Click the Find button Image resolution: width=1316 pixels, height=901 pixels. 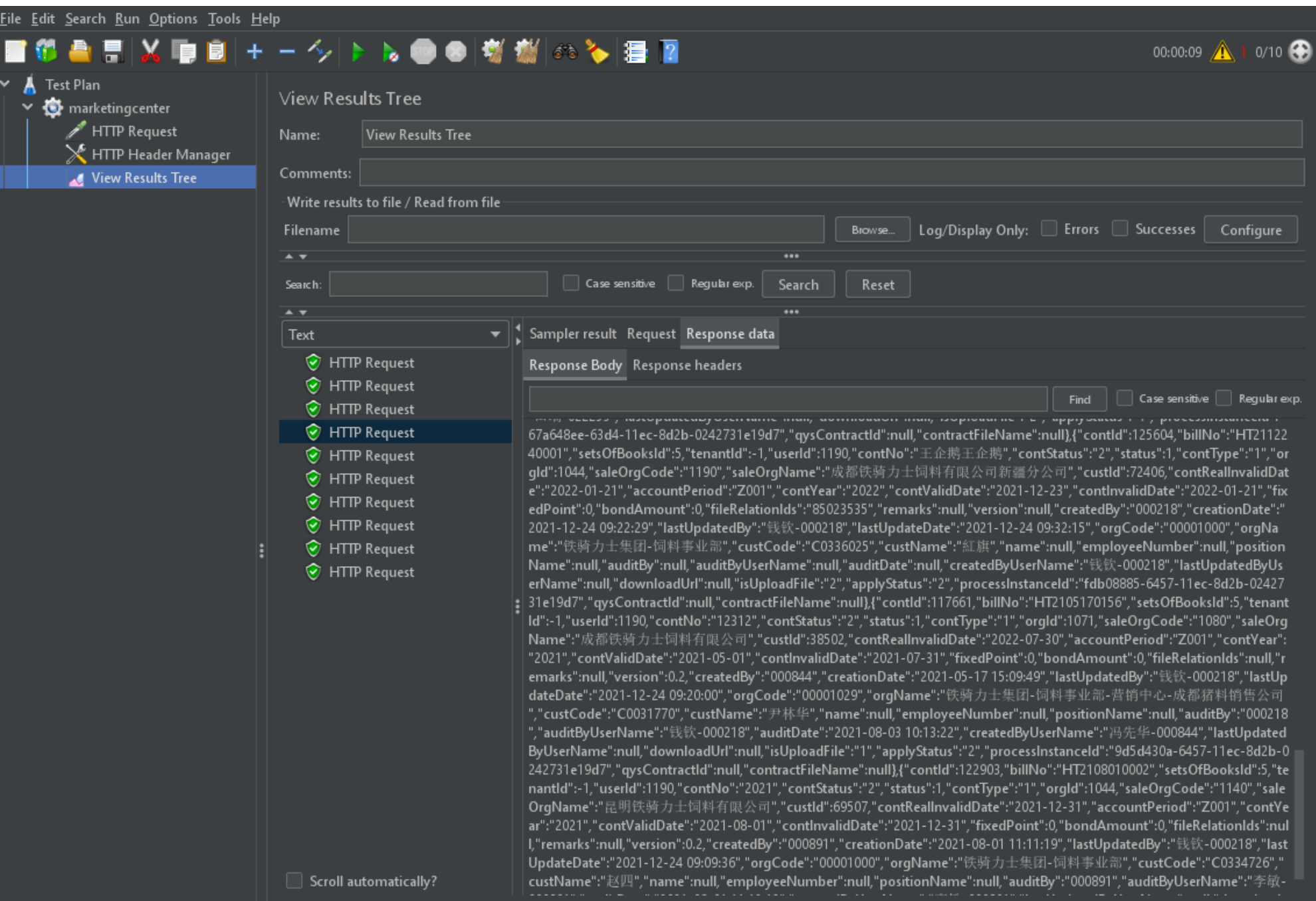pos(1079,399)
